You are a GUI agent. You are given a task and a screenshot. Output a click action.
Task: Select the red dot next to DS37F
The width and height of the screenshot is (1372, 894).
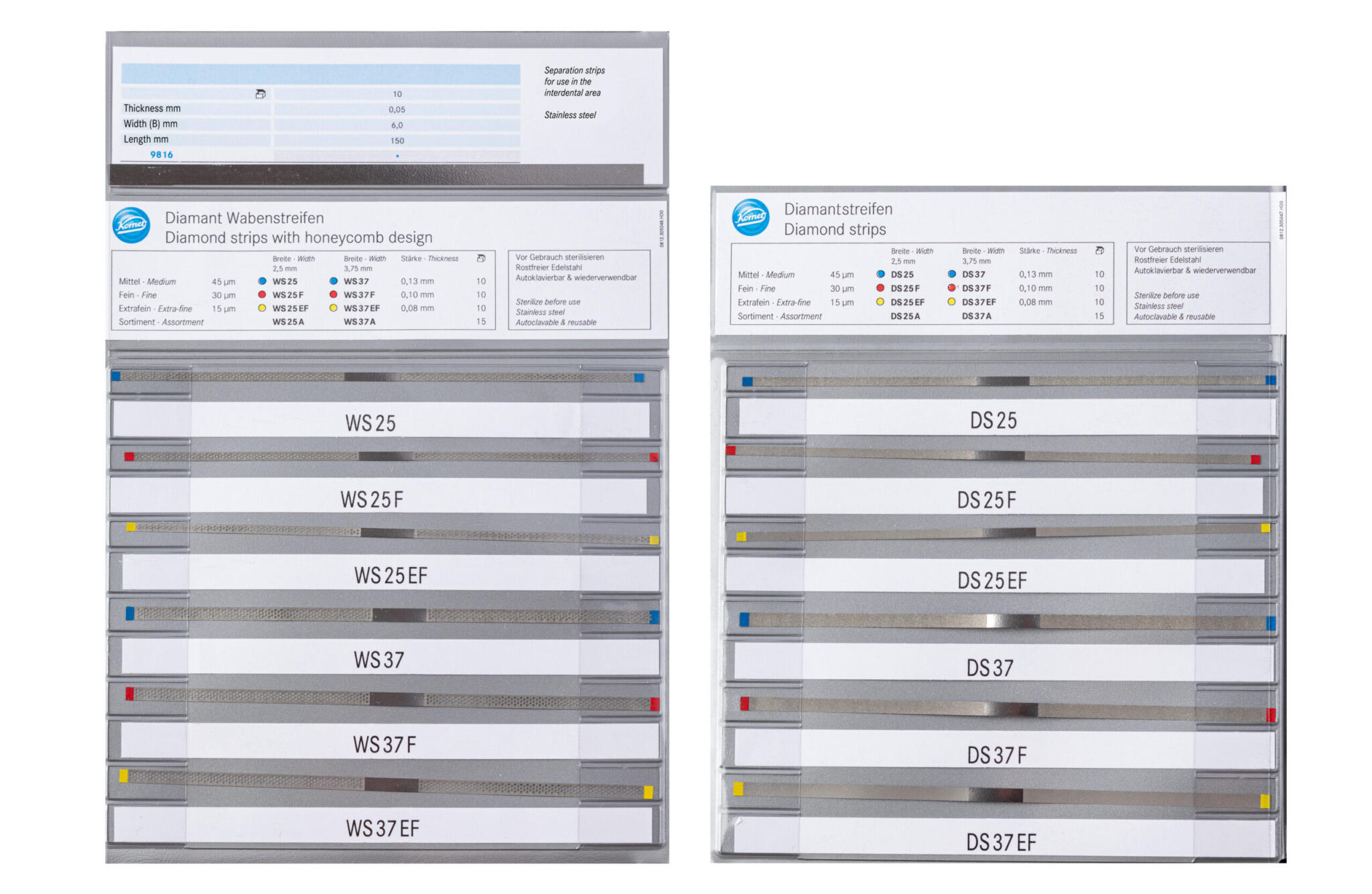[x=951, y=288]
